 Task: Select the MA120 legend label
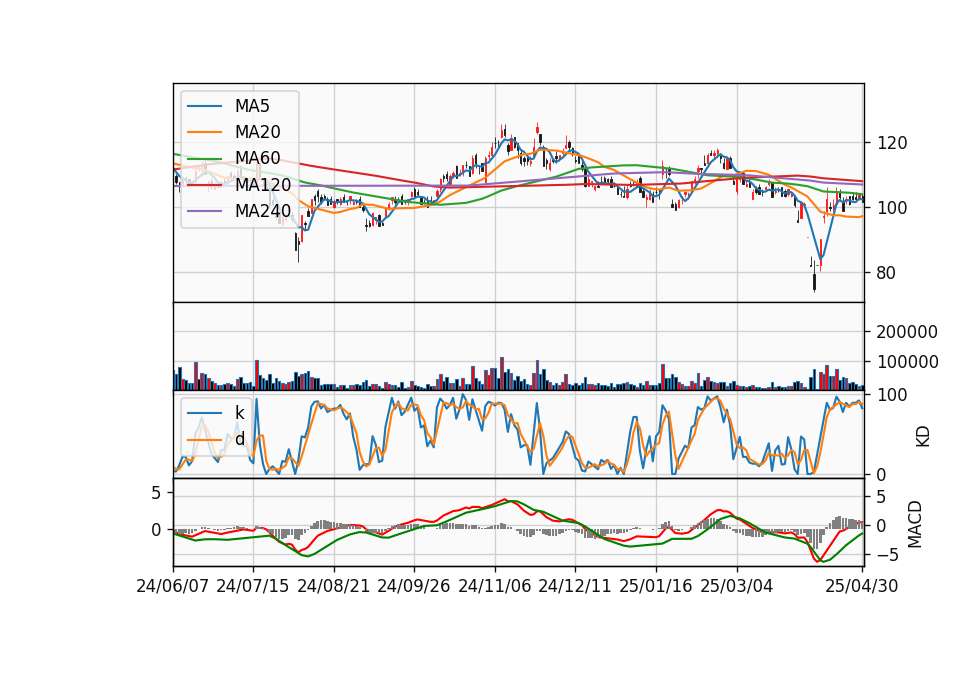263,184
